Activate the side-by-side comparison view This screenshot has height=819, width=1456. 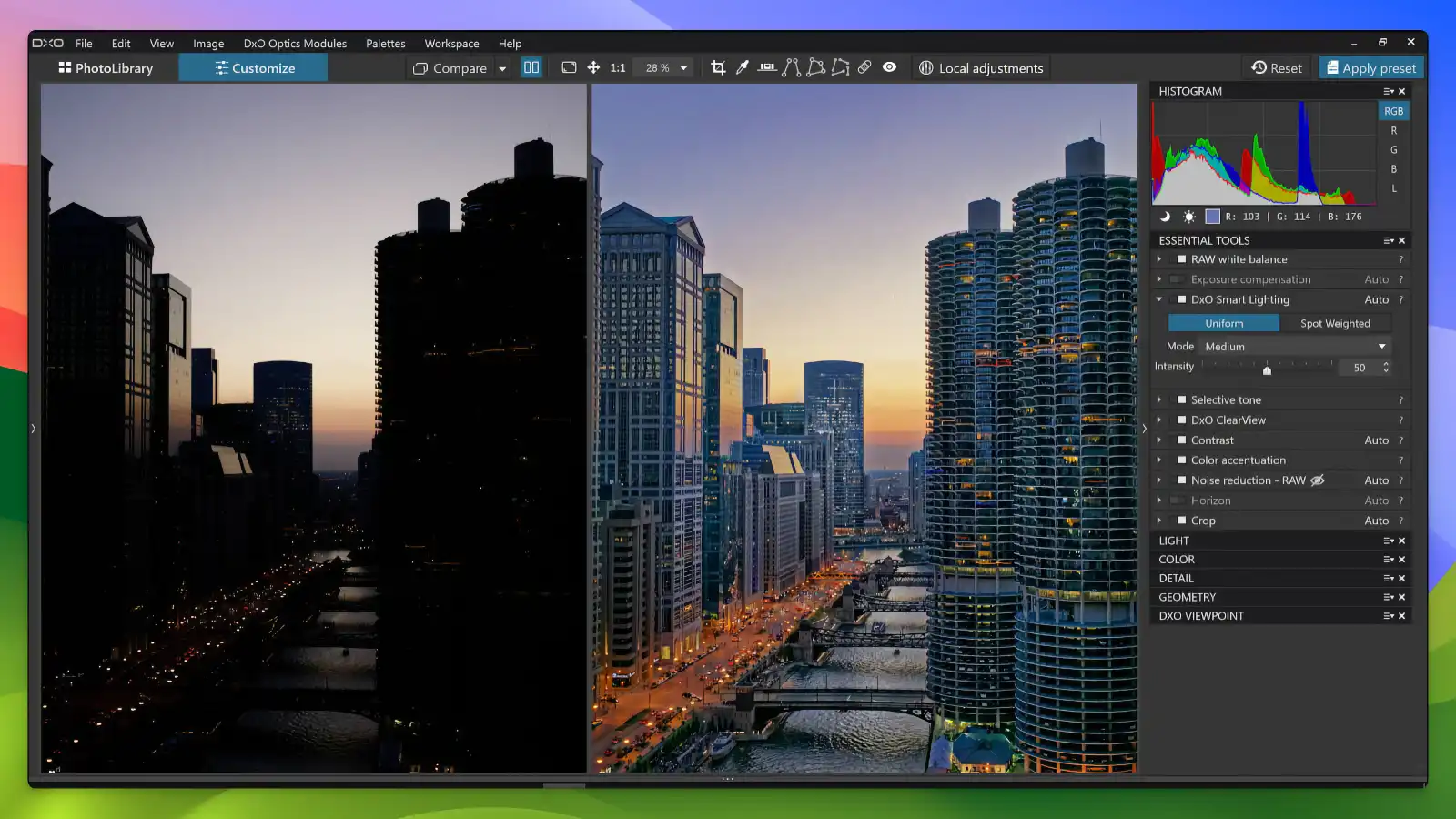pyautogui.click(x=531, y=66)
